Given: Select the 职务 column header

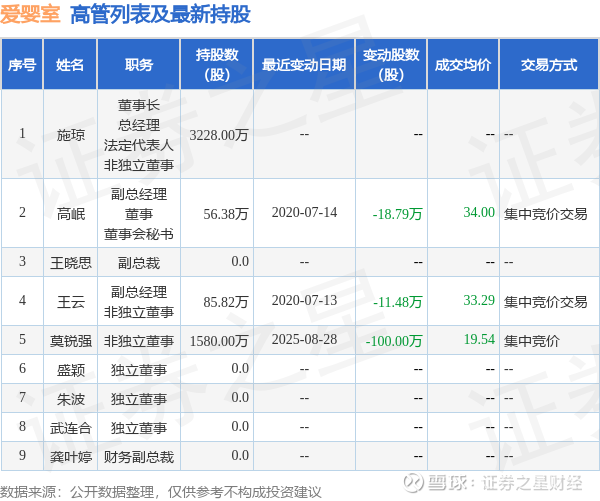Looking at the screenshot, I should pyautogui.click(x=139, y=65).
